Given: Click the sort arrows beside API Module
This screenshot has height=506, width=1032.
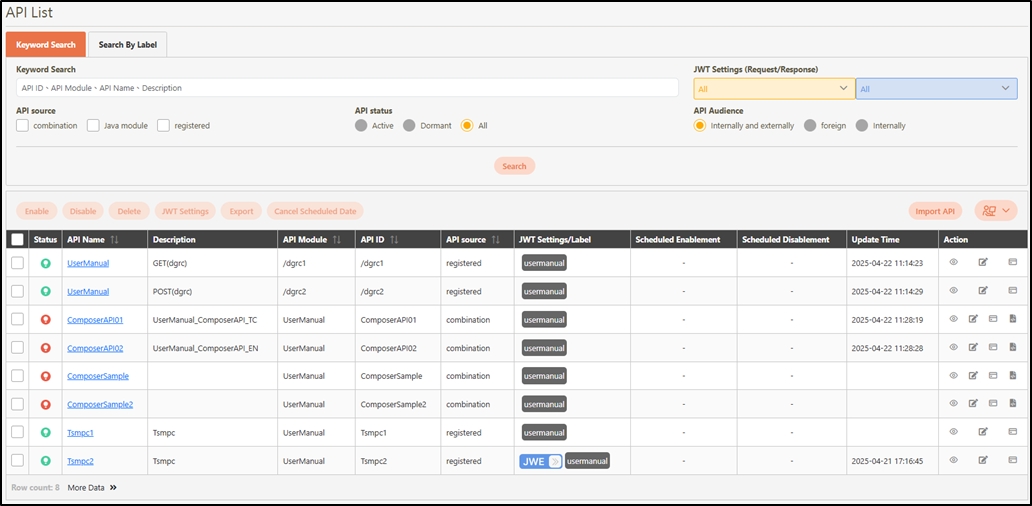Looking at the screenshot, I should click(x=337, y=240).
